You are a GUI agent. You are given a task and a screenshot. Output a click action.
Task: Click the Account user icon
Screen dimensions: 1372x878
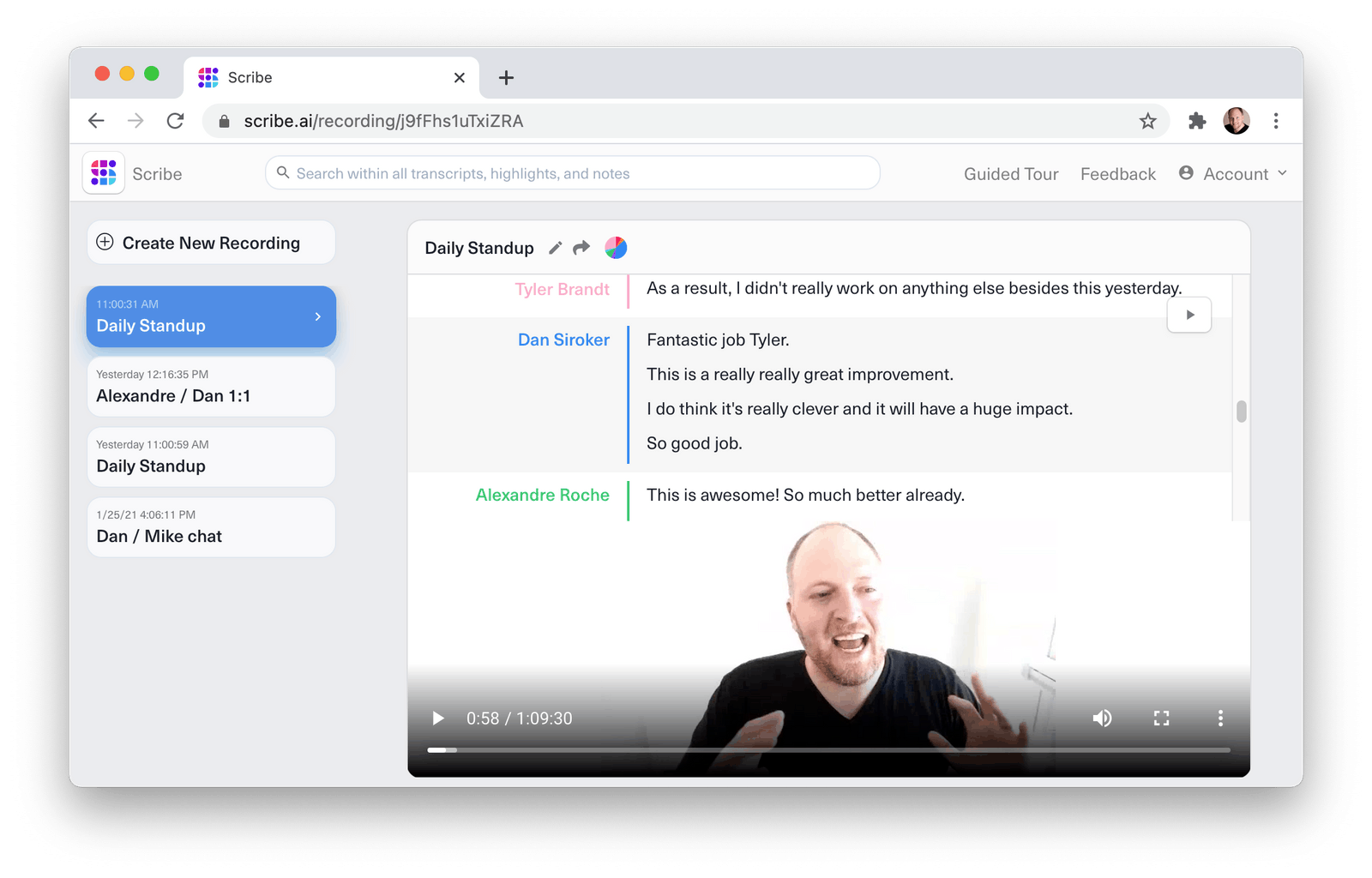pos(1186,173)
